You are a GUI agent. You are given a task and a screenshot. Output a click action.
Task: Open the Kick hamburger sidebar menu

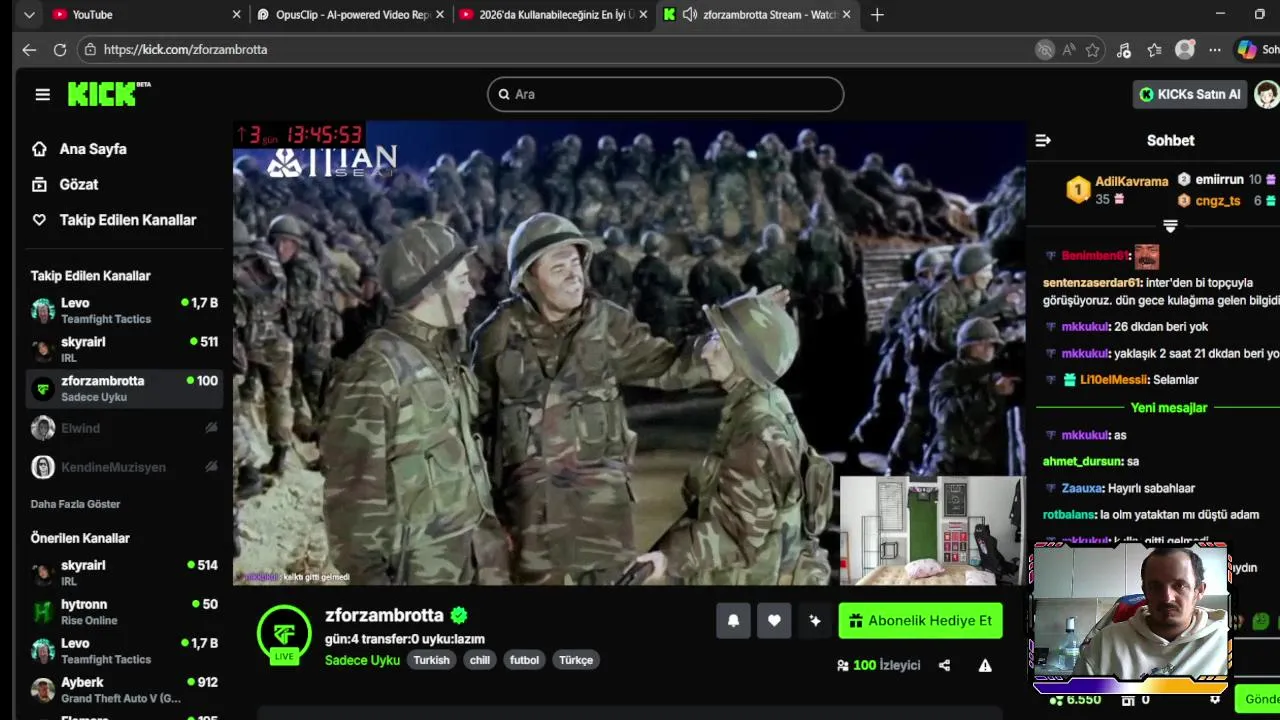coord(42,94)
